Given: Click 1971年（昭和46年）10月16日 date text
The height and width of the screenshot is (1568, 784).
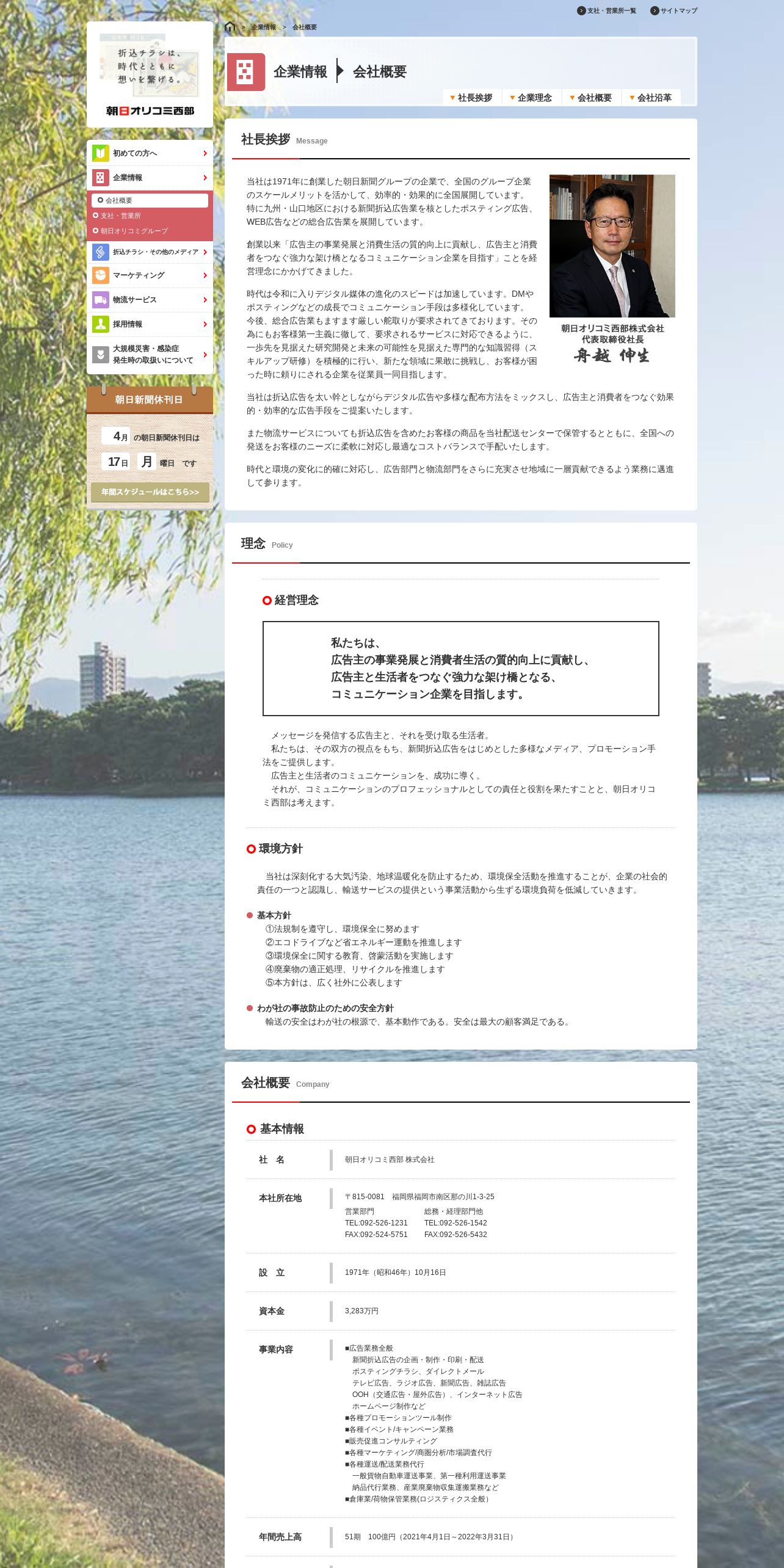Looking at the screenshot, I should (396, 1272).
